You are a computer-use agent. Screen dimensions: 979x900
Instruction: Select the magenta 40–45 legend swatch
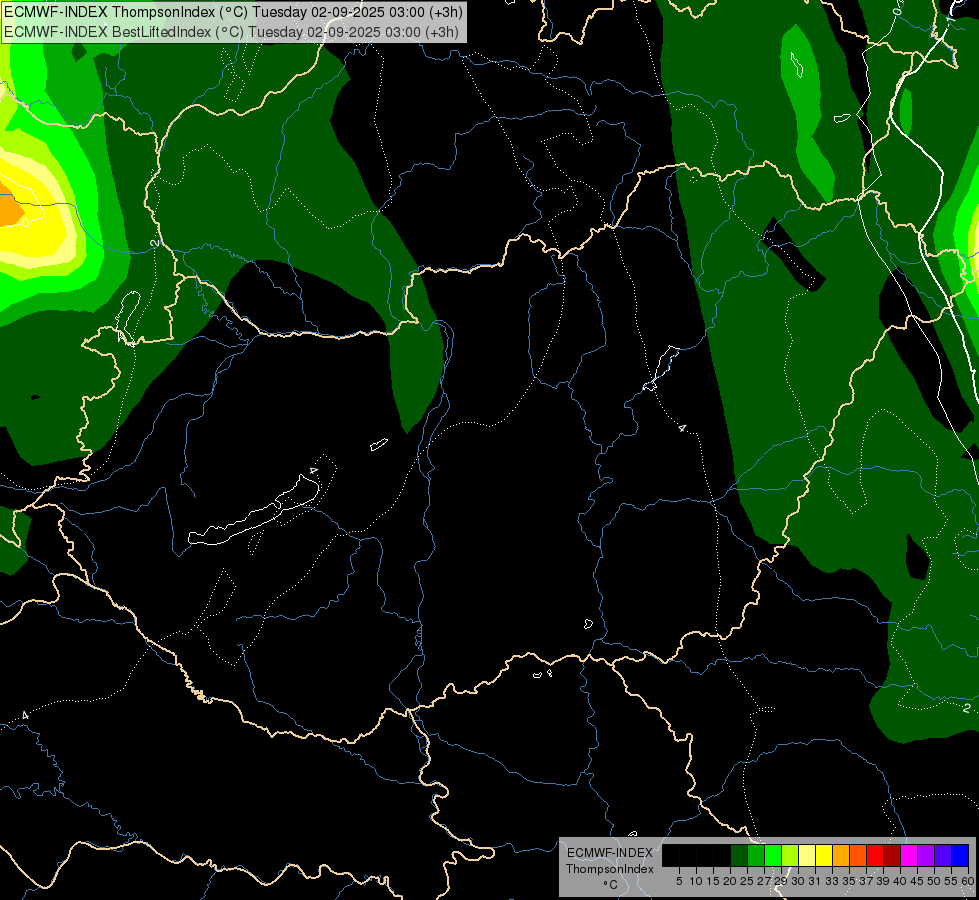tap(909, 855)
